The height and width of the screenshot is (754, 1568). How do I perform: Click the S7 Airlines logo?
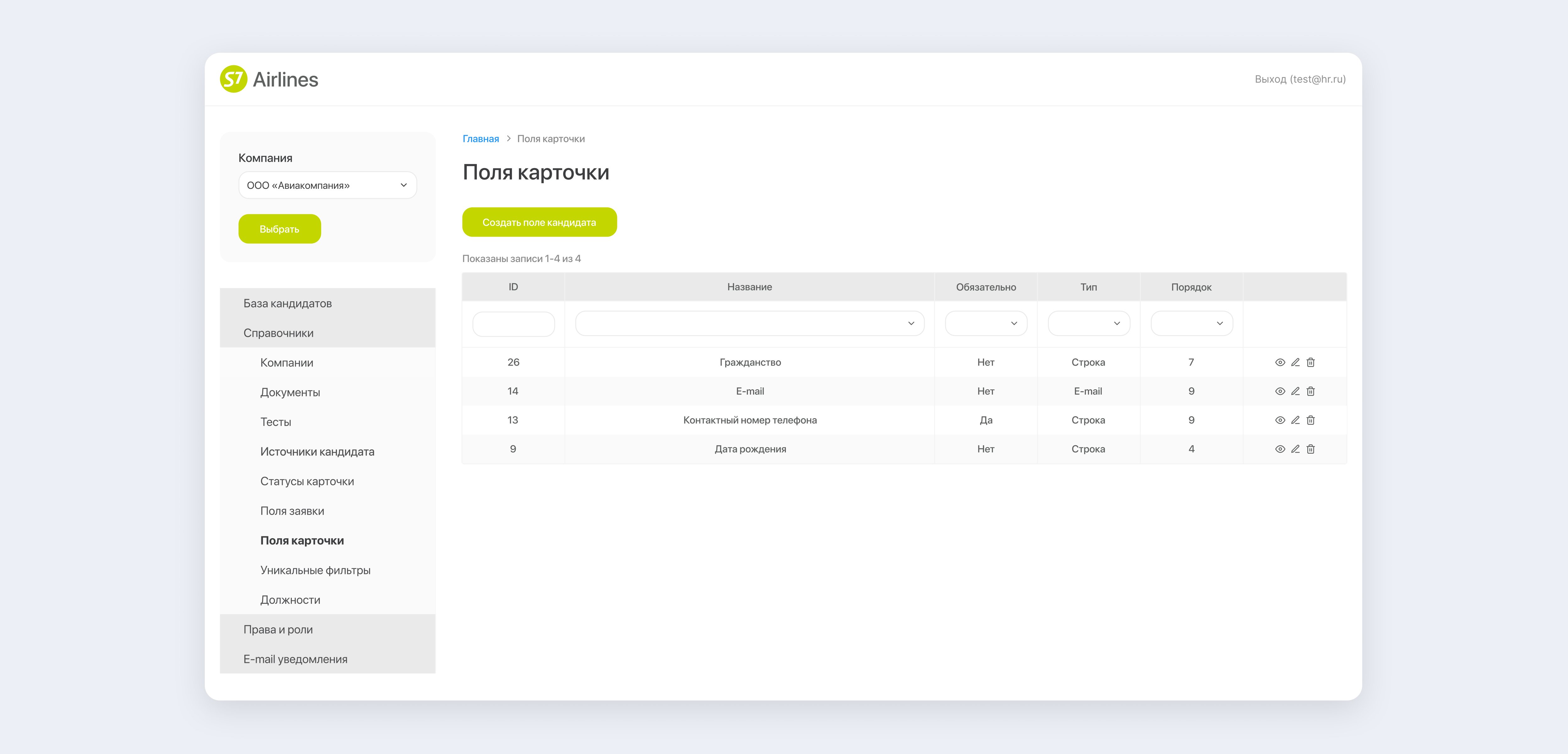click(x=269, y=79)
